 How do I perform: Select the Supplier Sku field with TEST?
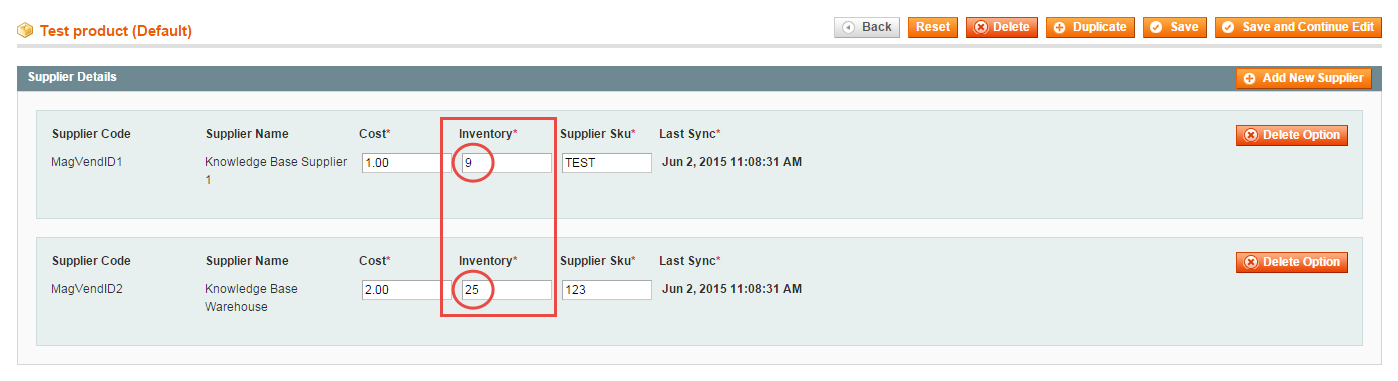[607, 163]
